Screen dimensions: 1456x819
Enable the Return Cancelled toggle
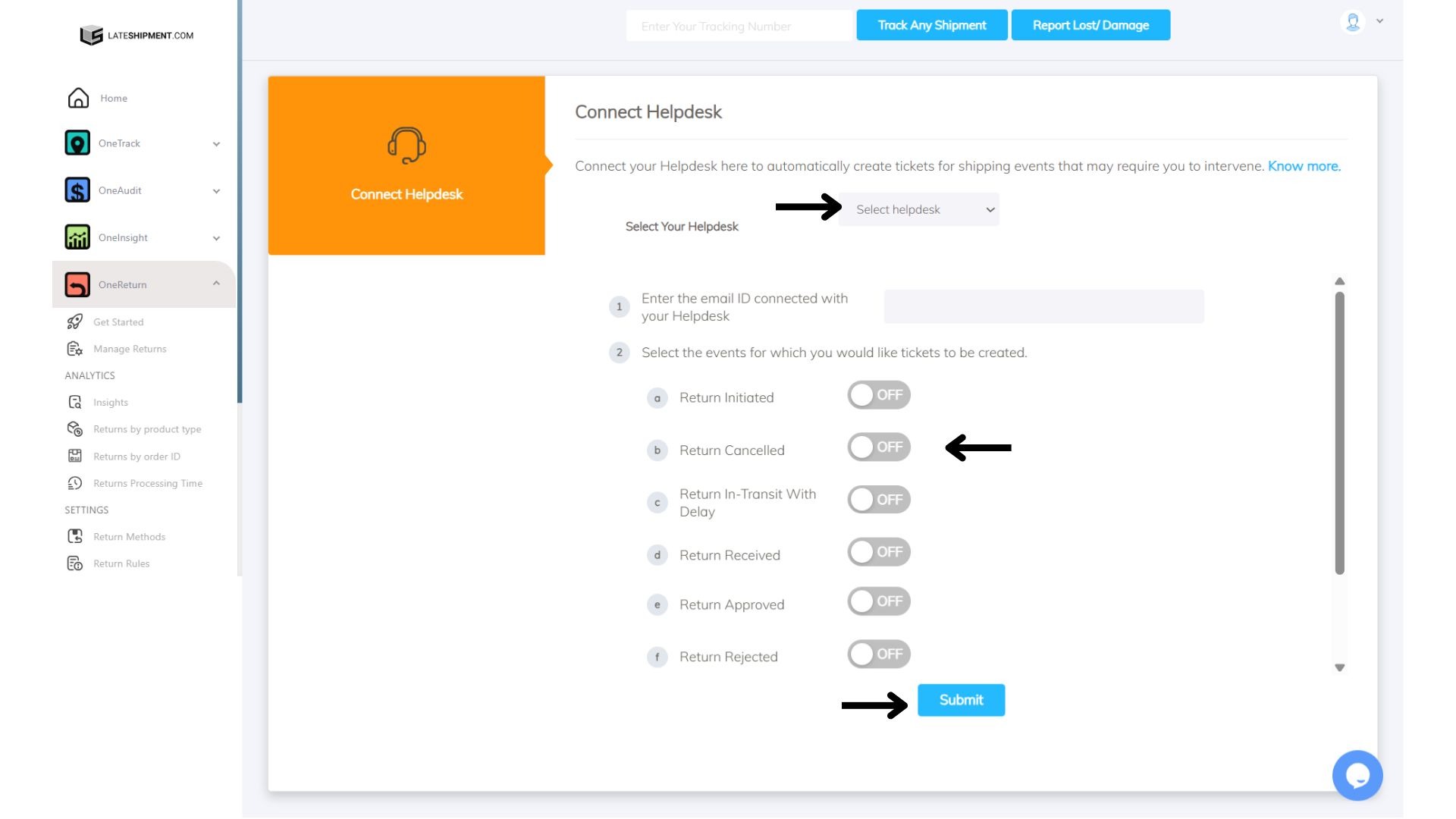pyautogui.click(x=878, y=447)
